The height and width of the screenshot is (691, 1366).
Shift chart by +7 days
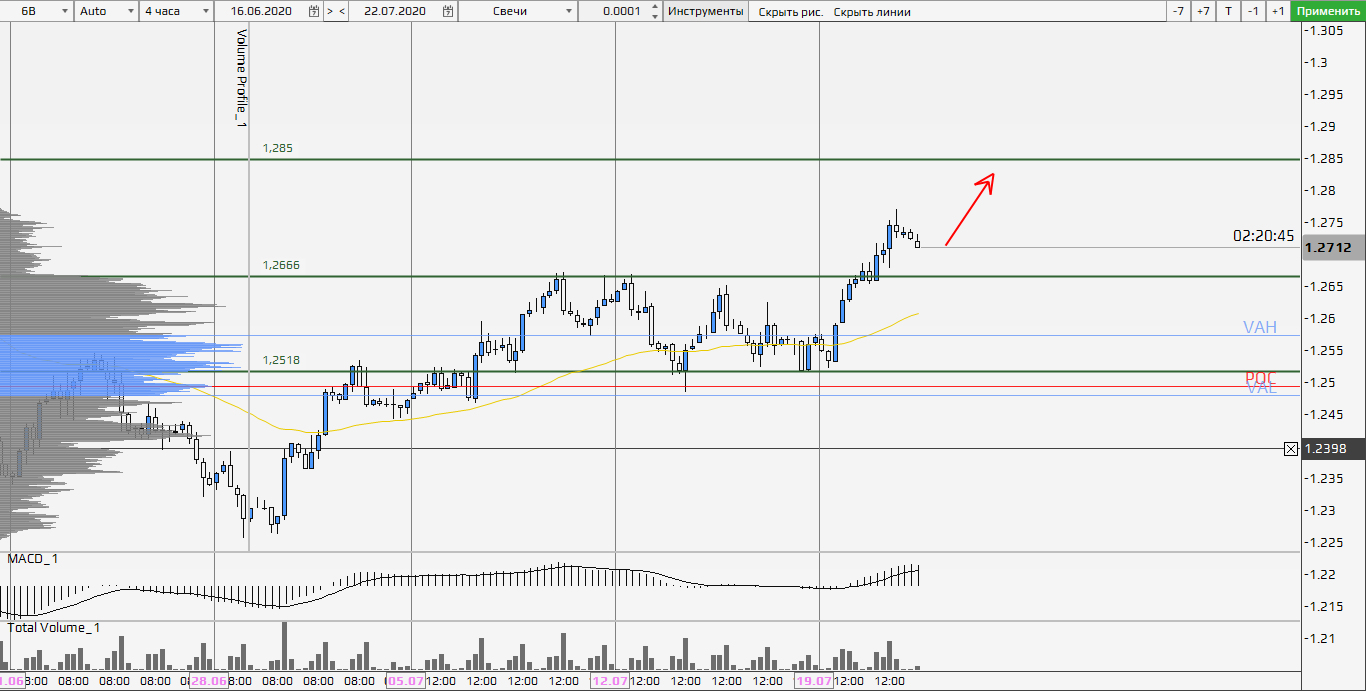[x=1203, y=11]
